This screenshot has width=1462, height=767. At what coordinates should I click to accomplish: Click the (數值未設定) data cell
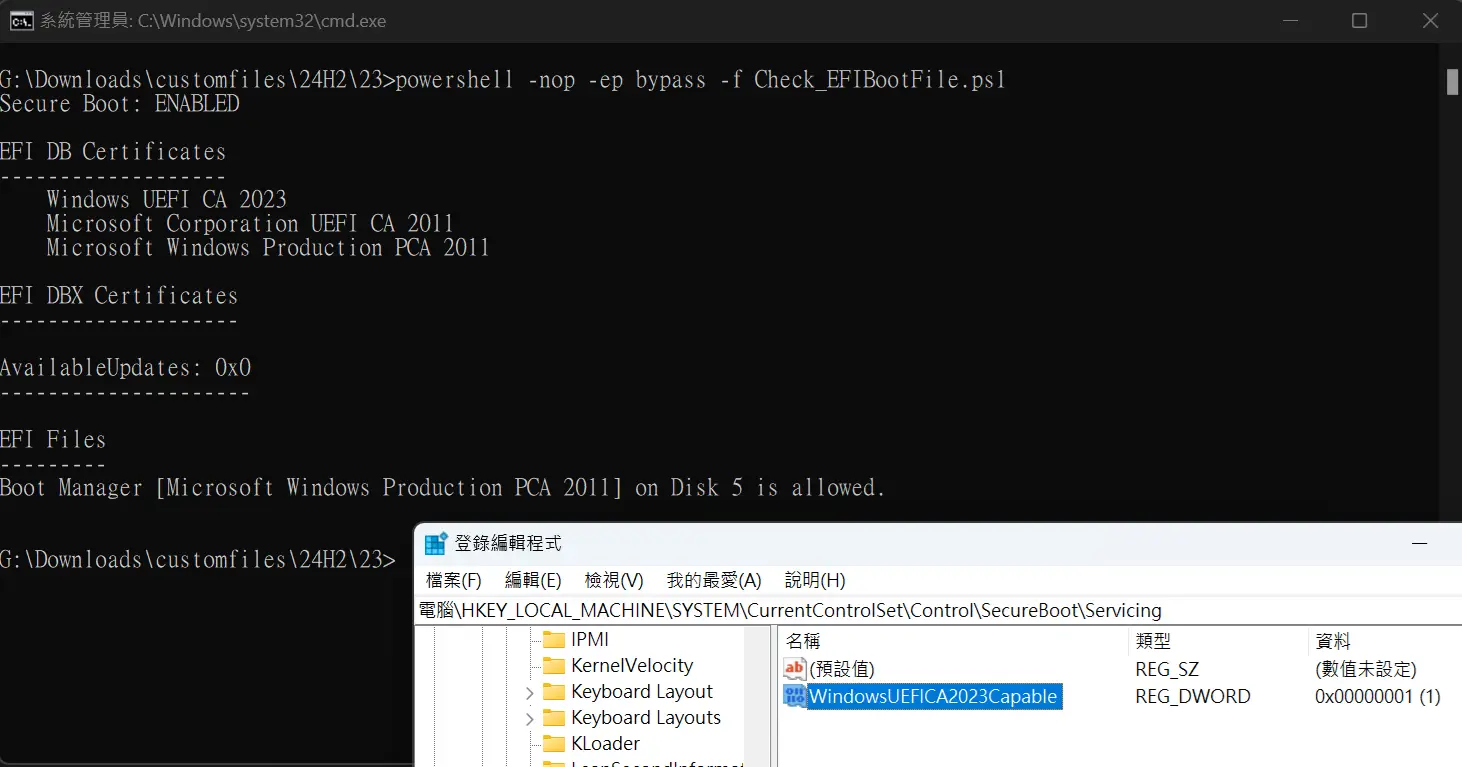1366,669
